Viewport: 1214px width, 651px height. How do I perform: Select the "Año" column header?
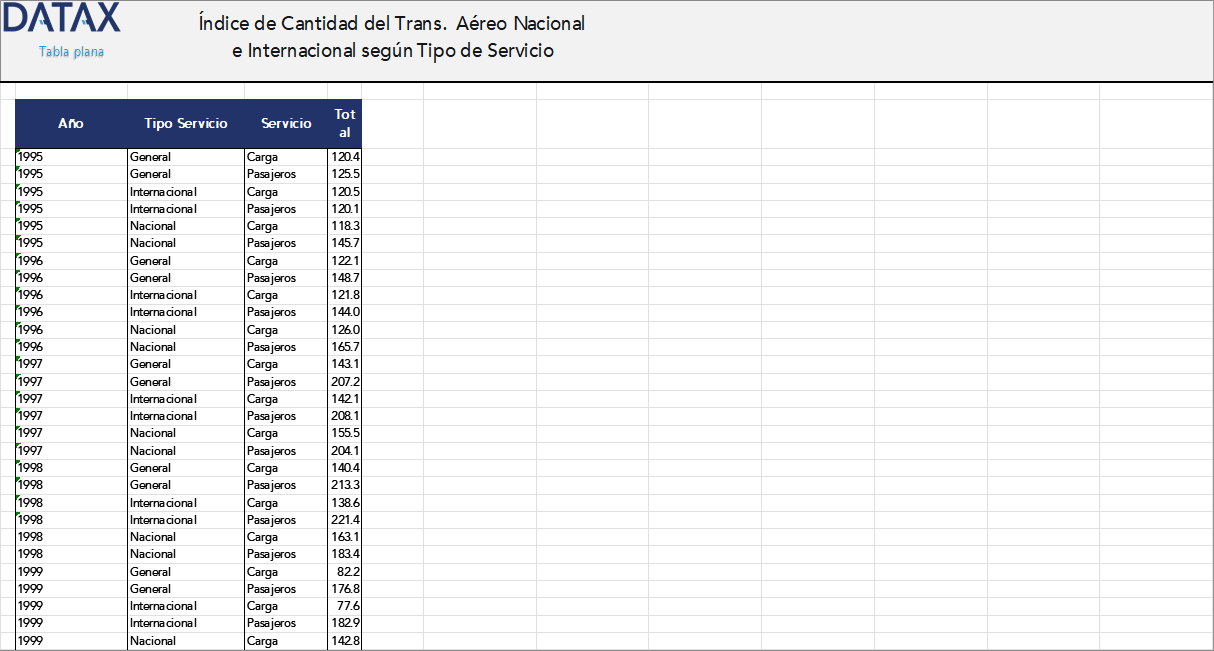point(71,124)
